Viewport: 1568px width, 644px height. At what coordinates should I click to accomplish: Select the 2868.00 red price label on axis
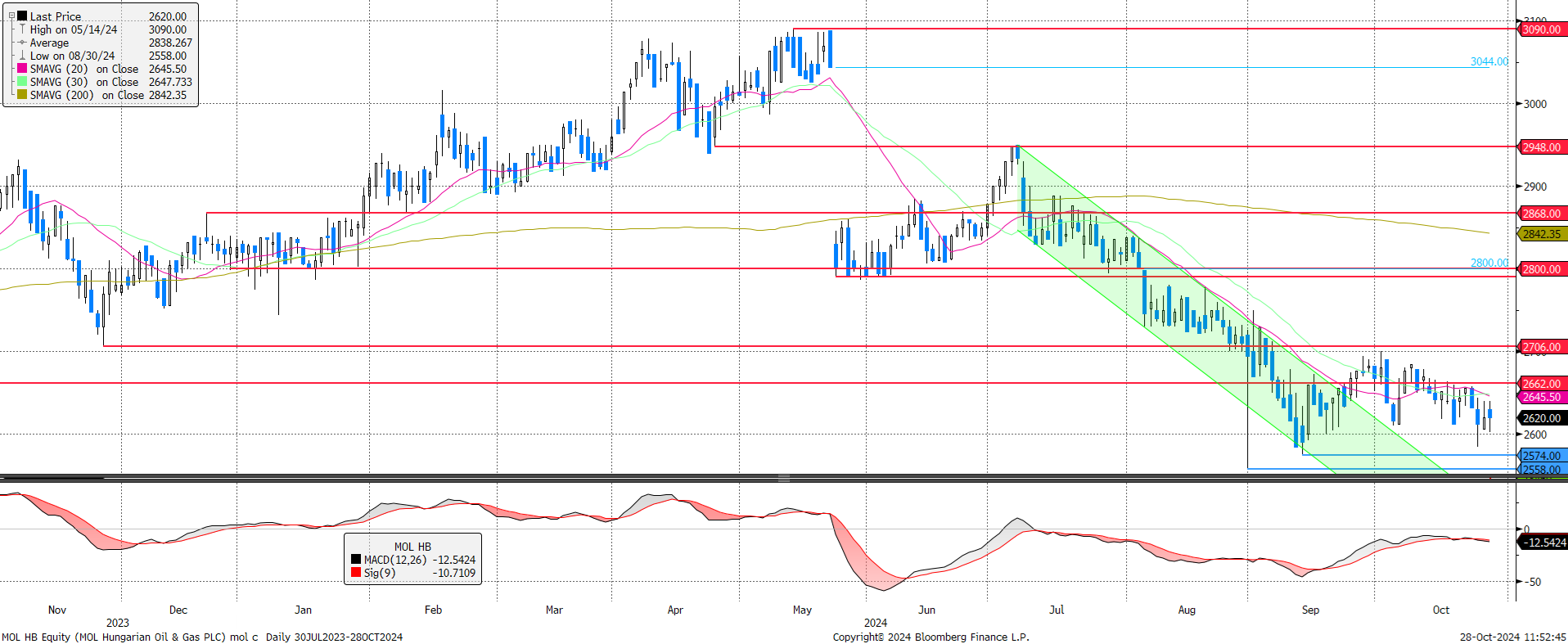[x=1542, y=214]
